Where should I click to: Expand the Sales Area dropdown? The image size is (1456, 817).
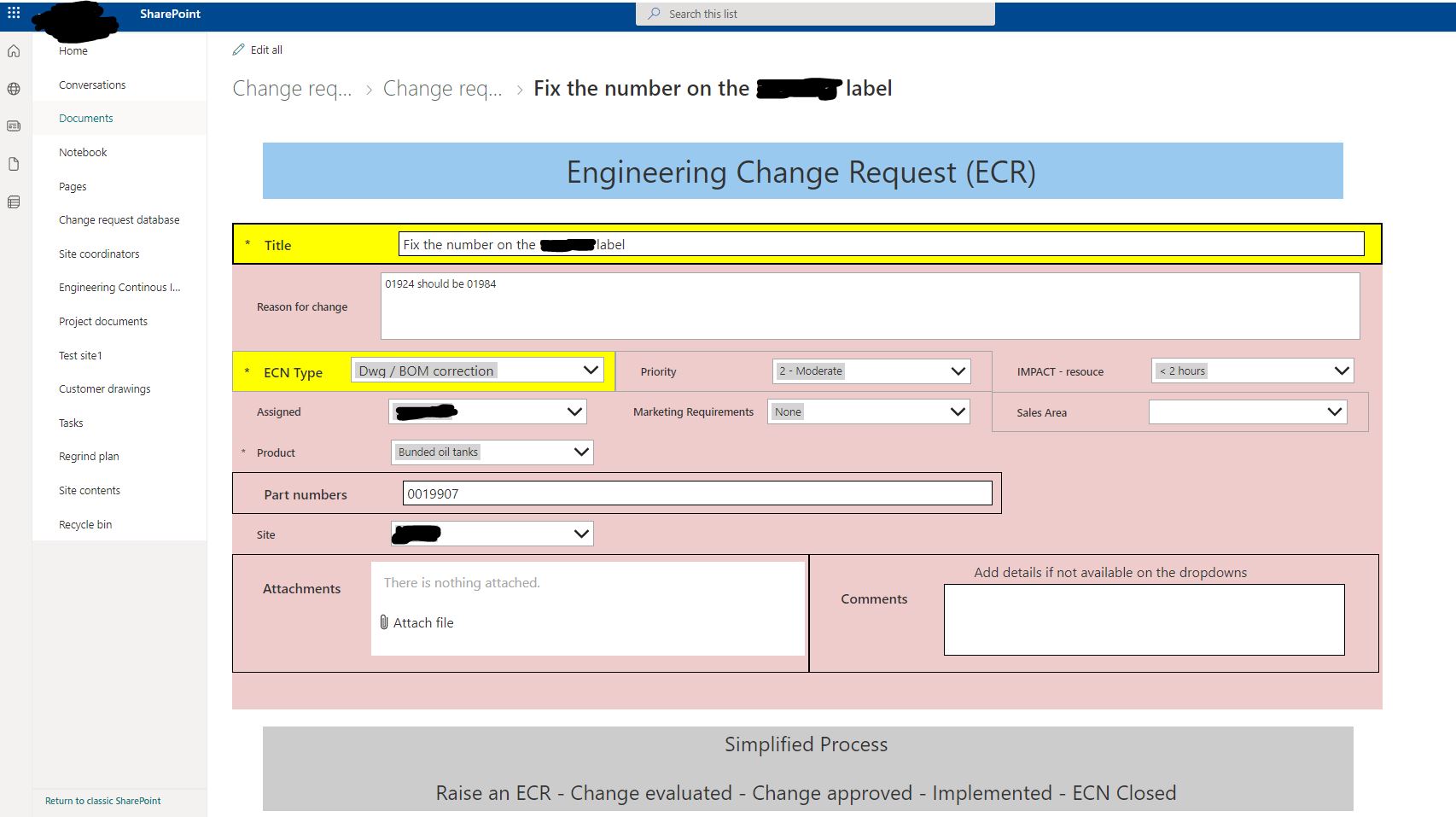1248,411
